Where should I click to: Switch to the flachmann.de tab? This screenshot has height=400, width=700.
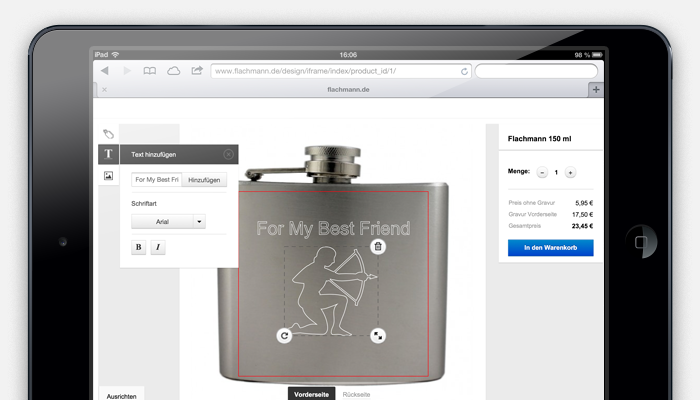tap(348, 90)
